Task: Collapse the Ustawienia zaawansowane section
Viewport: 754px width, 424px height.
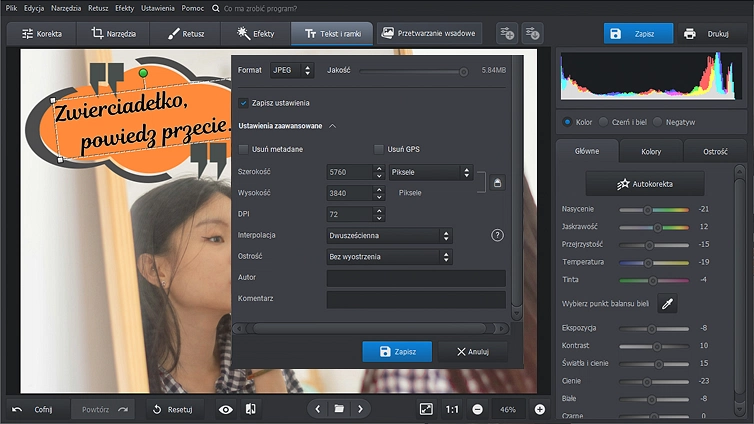Action: [x=332, y=126]
